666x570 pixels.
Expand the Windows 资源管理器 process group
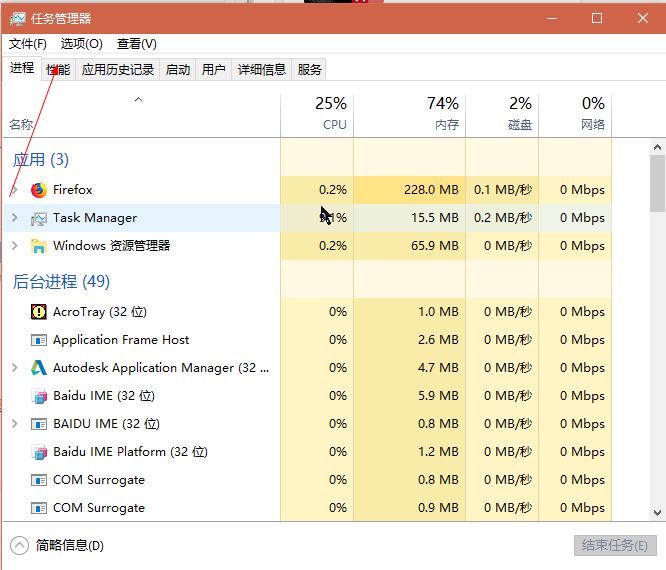14,246
